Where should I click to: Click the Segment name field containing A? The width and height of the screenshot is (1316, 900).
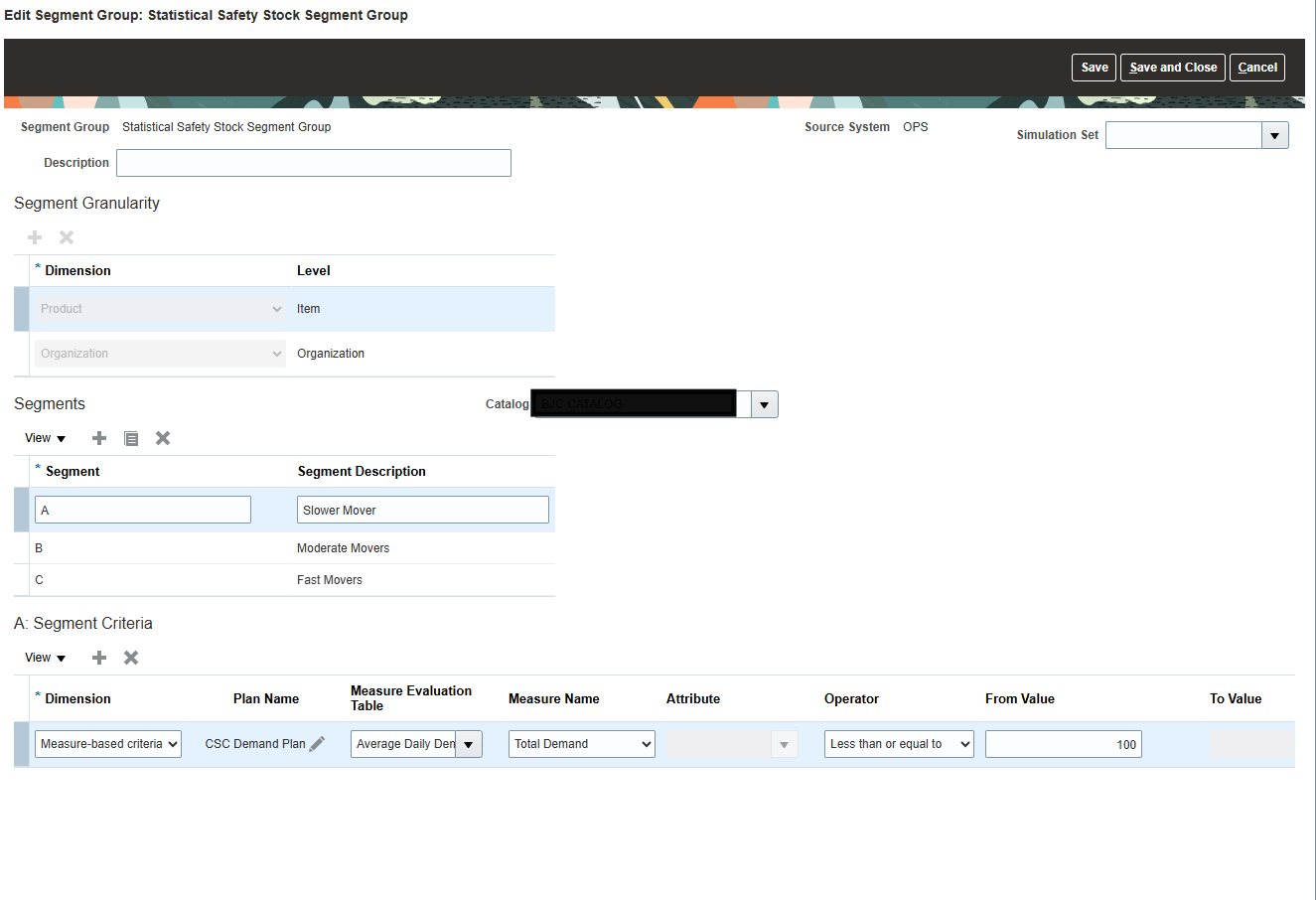[143, 510]
